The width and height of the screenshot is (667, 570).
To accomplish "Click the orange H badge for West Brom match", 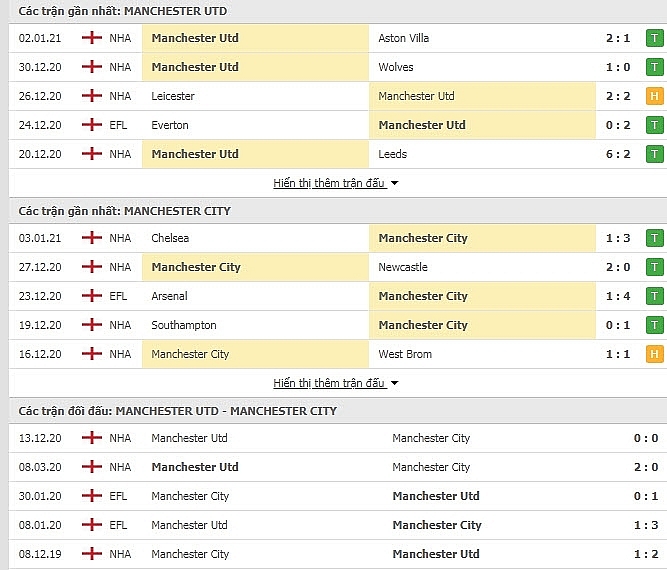I will [655, 354].
